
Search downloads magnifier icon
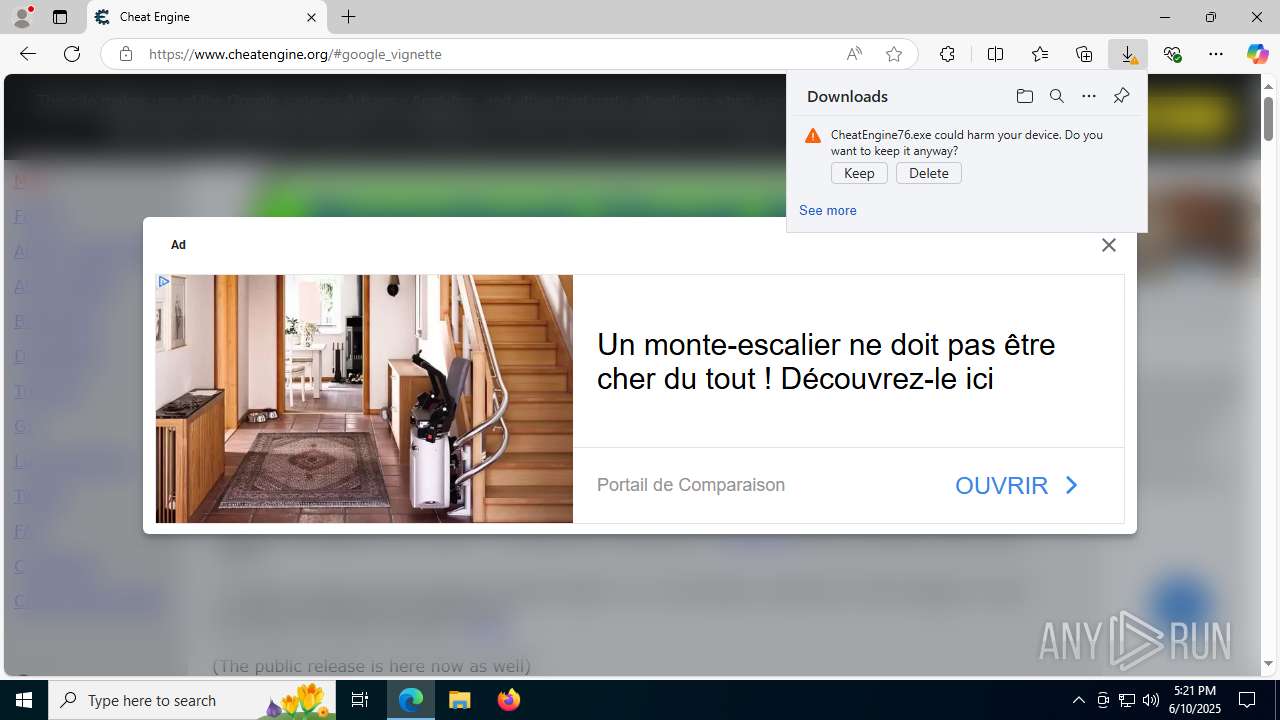coord(1056,96)
